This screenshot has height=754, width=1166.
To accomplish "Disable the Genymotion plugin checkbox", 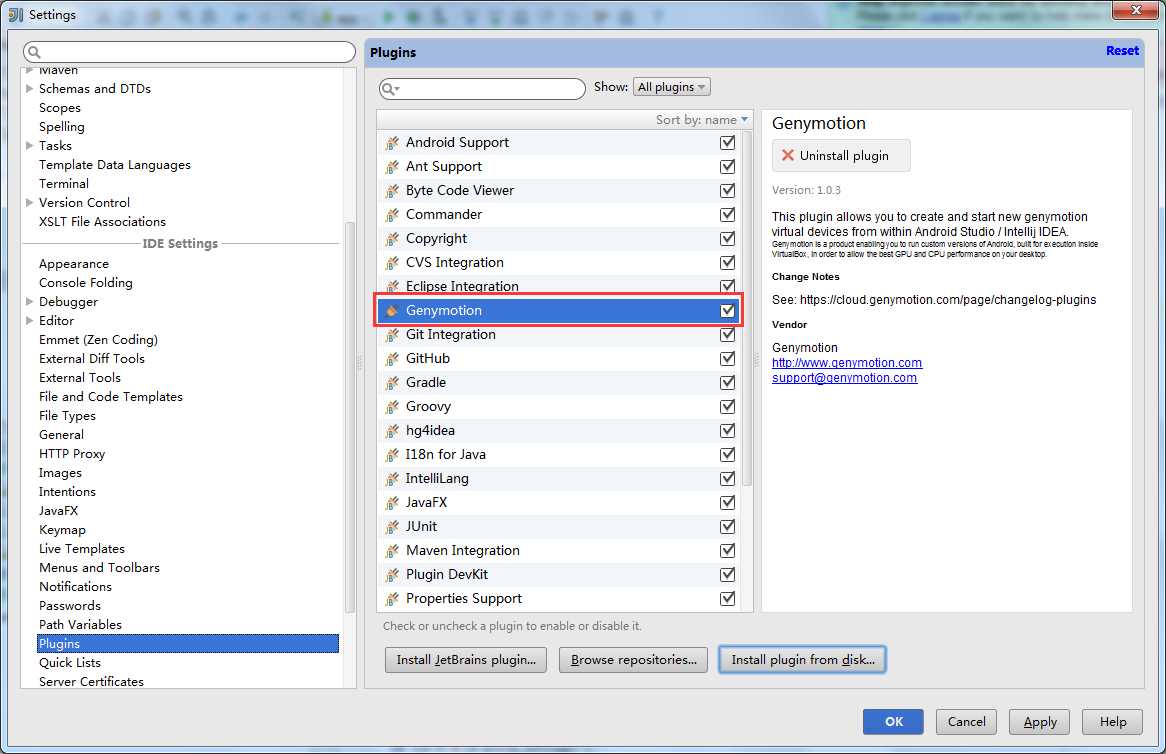I will click(727, 310).
